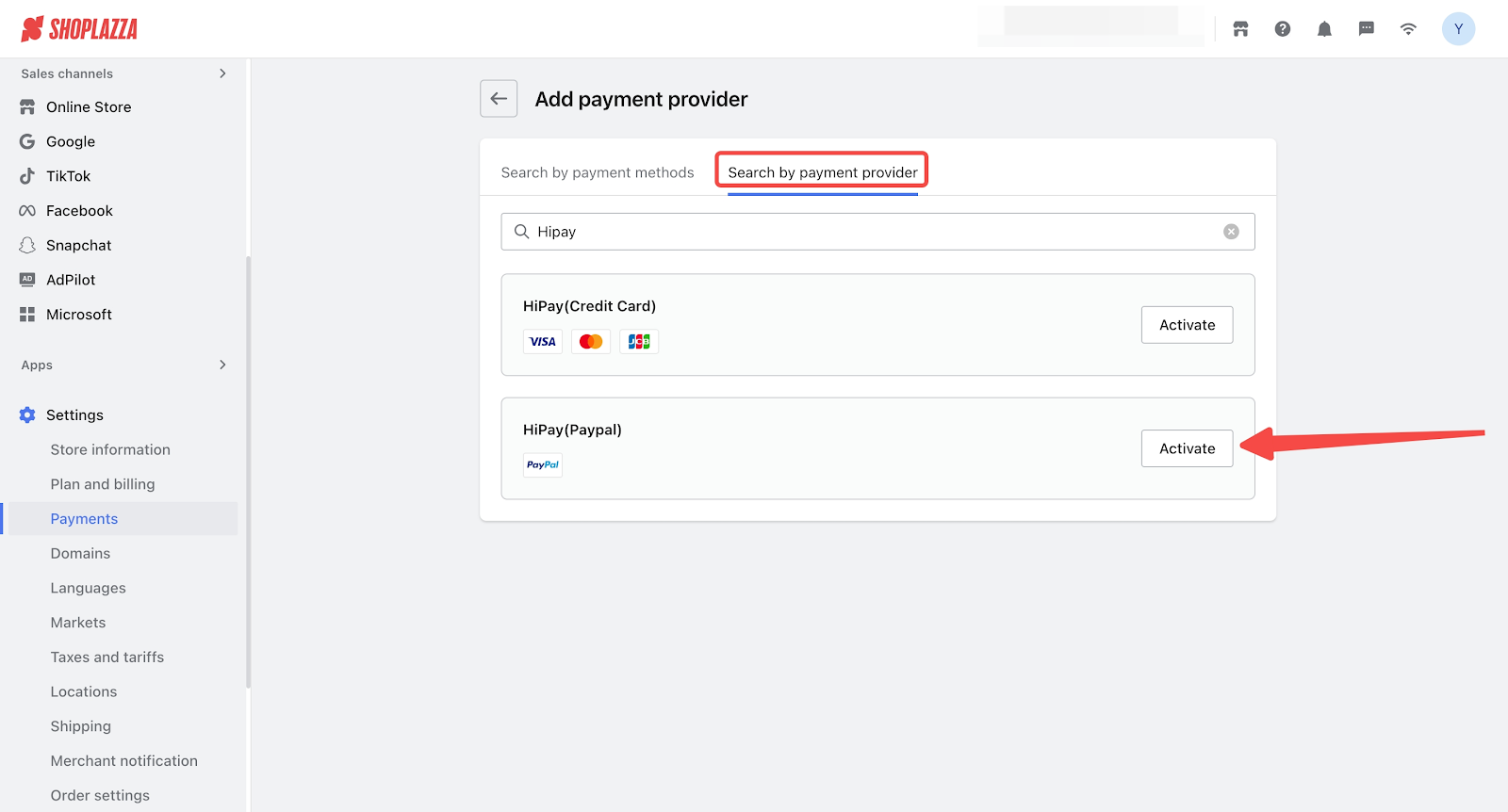Click the Apps section label
The height and width of the screenshot is (812, 1508).
pyautogui.click(x=37, y=365)
